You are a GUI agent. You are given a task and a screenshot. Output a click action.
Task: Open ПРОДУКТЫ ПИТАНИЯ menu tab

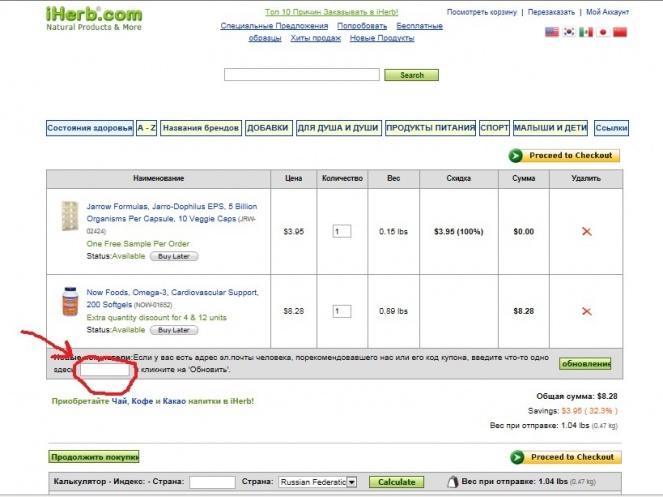[430, 128]
